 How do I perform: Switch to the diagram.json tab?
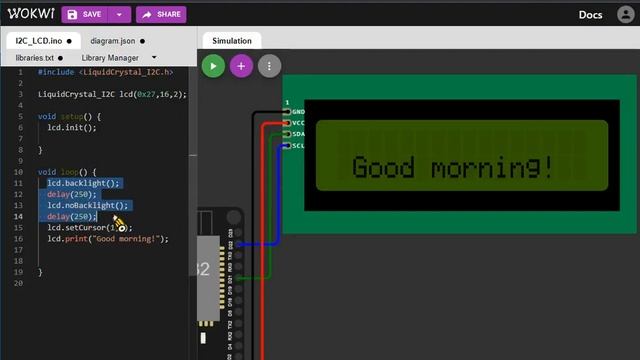[117, 41]
